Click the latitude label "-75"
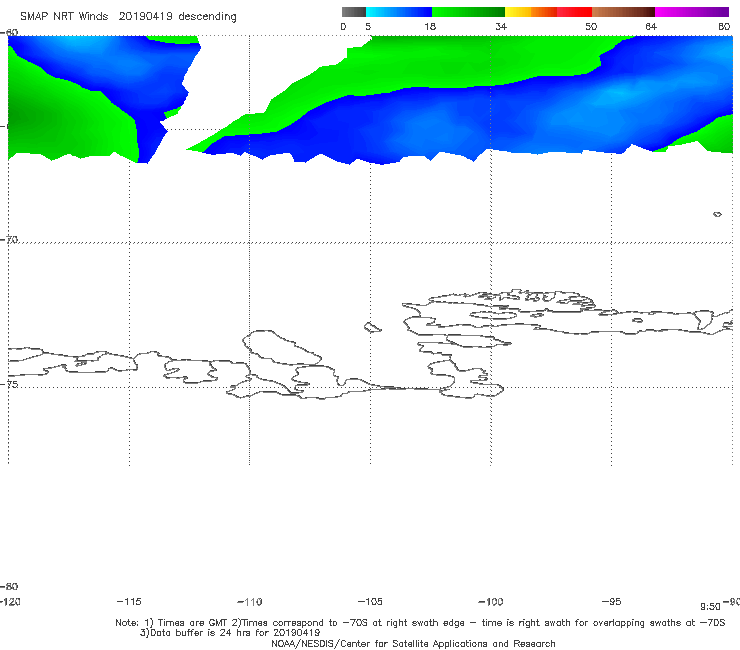The height and width of the screenshot is (650, 740). tap(9, 384)
